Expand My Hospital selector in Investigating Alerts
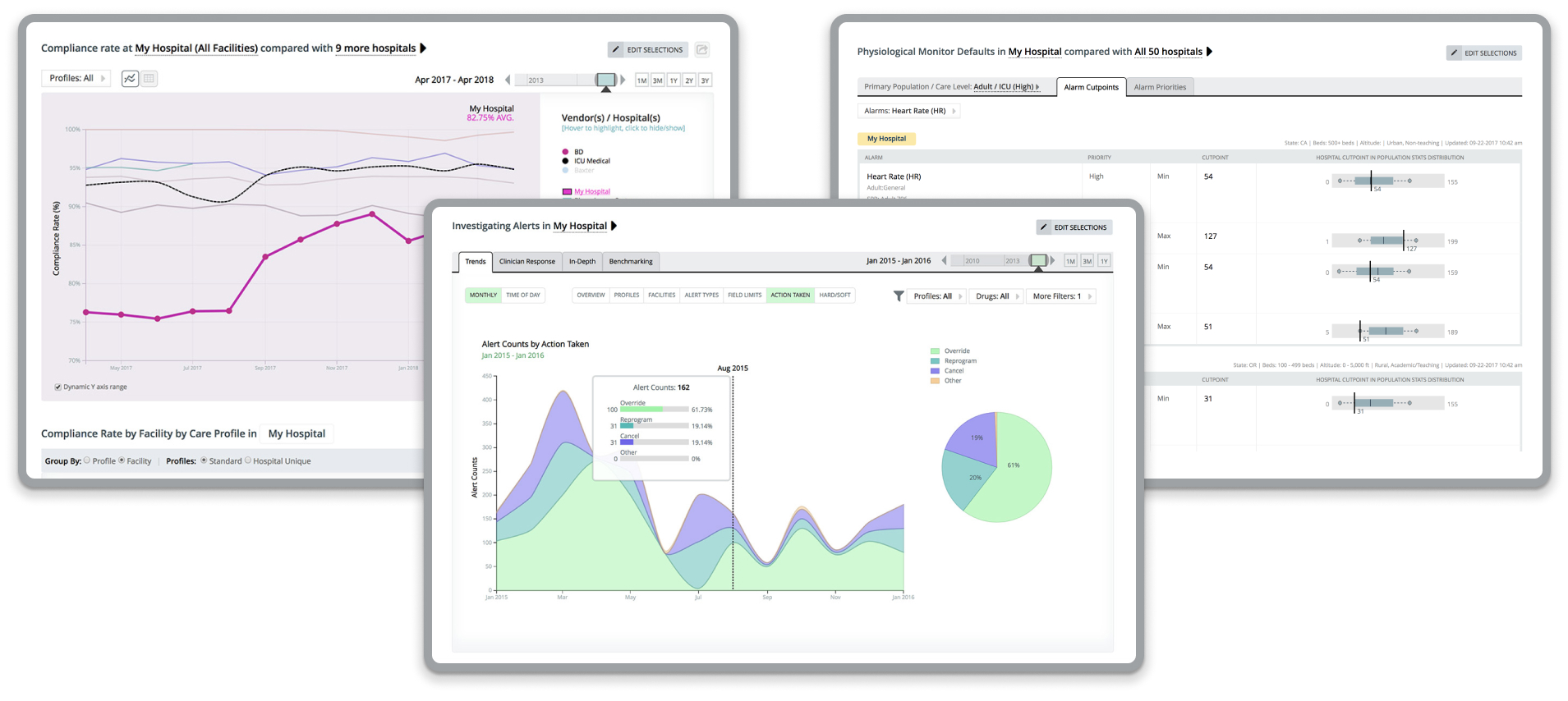Image resolution: width=1568 pixels, height=701 pixels. 585,226
